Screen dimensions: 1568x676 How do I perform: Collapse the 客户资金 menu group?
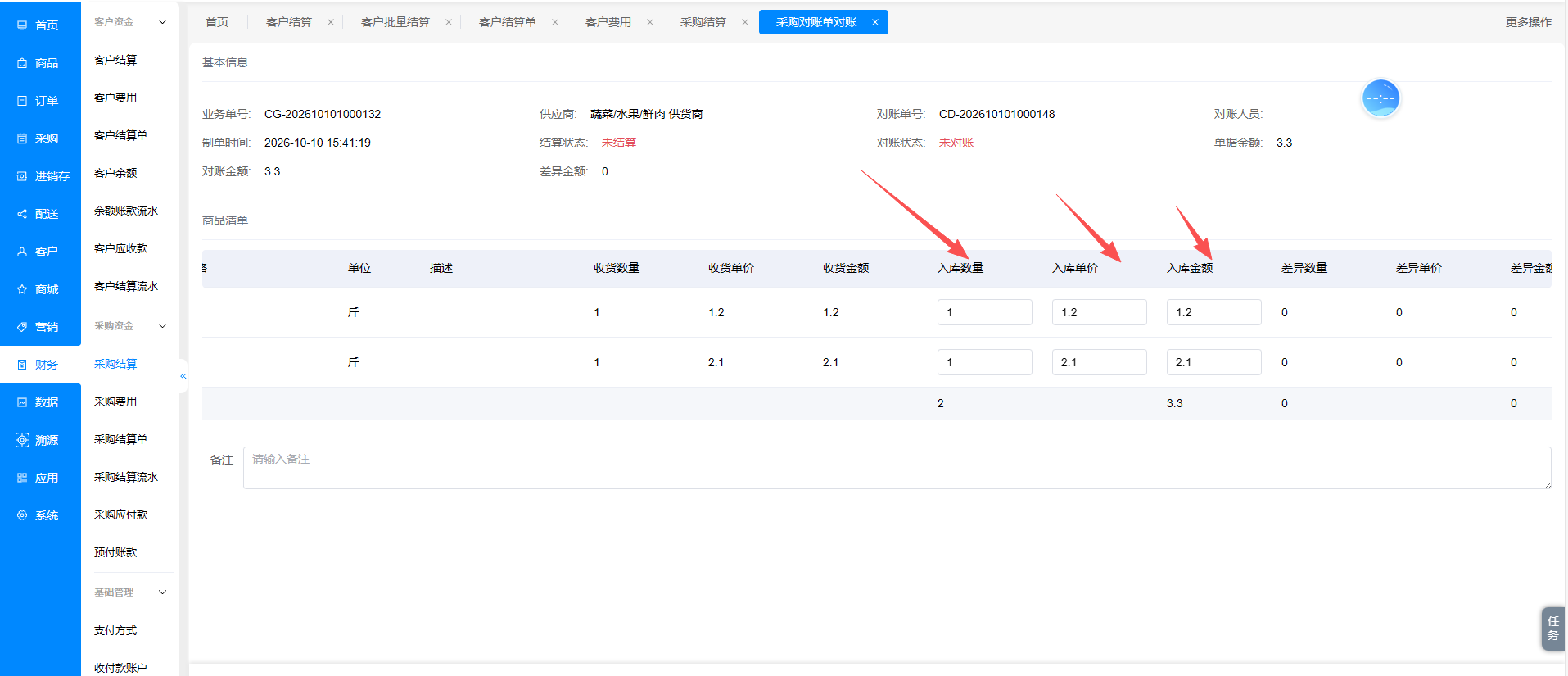pyautogui.click(x=162, y=22)
